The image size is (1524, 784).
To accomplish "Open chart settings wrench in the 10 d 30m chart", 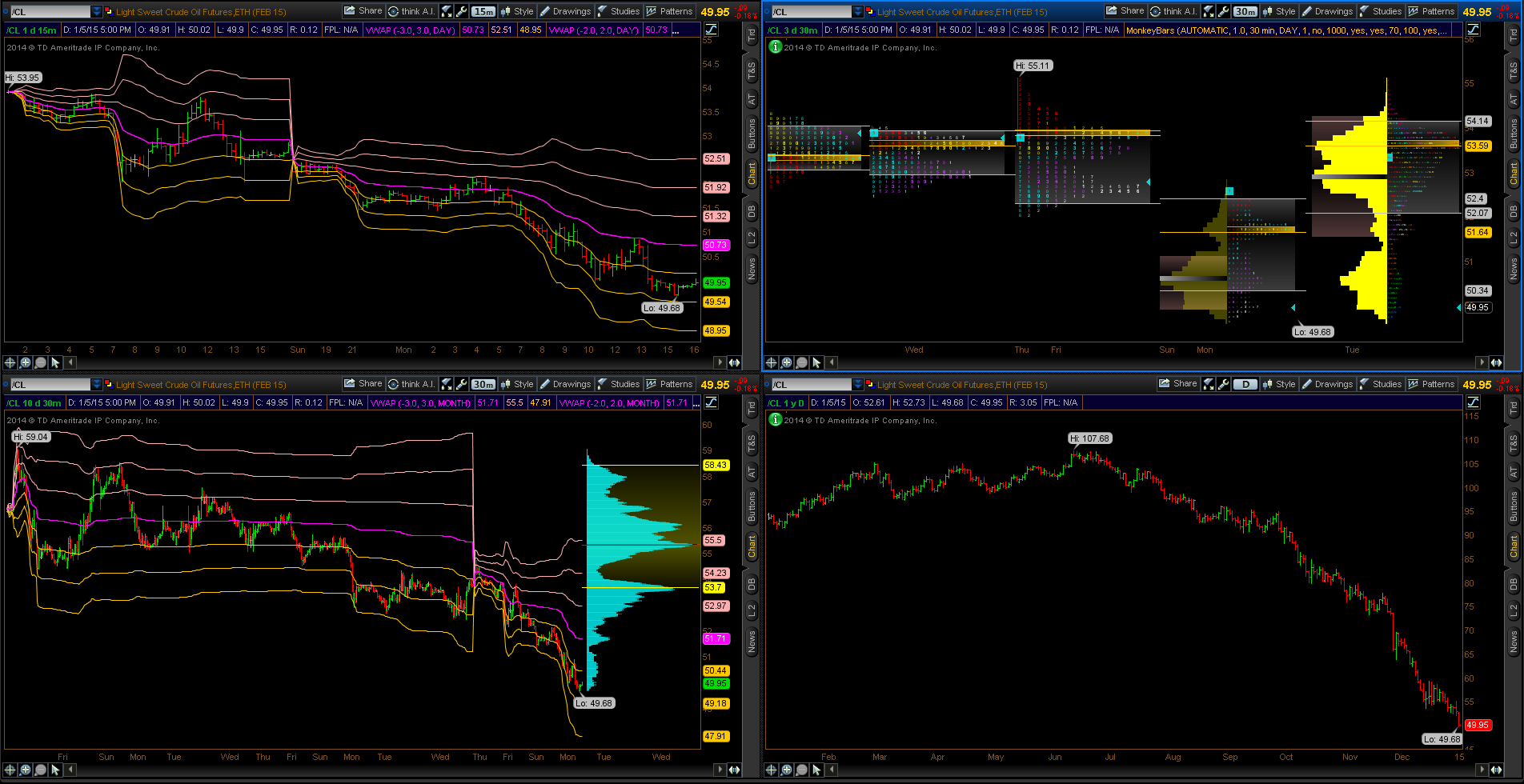I will tap(462, 384).
